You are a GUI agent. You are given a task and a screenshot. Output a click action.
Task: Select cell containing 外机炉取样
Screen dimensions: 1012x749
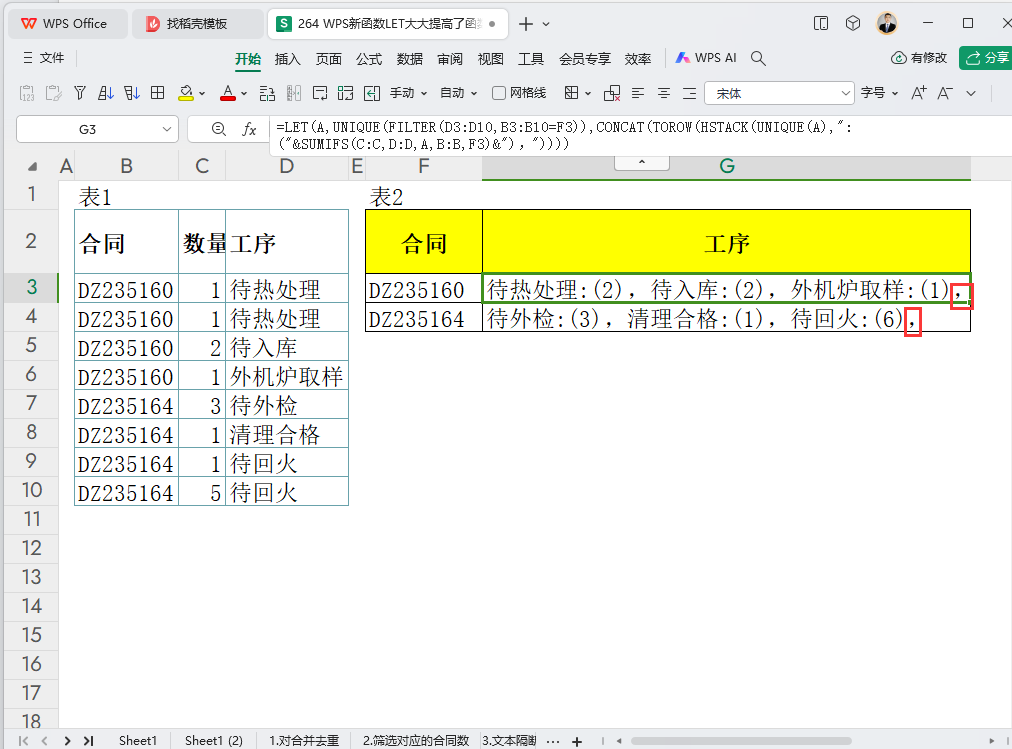click(x=286, y=377)
